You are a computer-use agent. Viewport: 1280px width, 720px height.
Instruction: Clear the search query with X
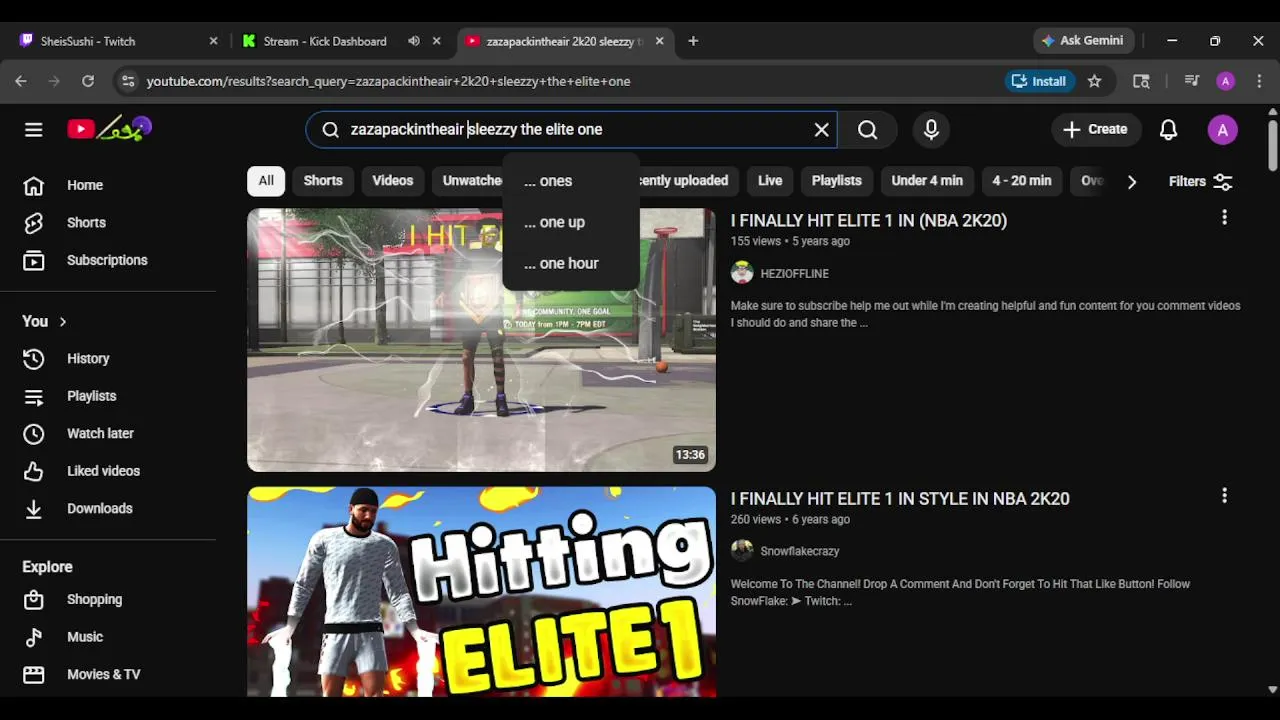(x=821, y=129)
